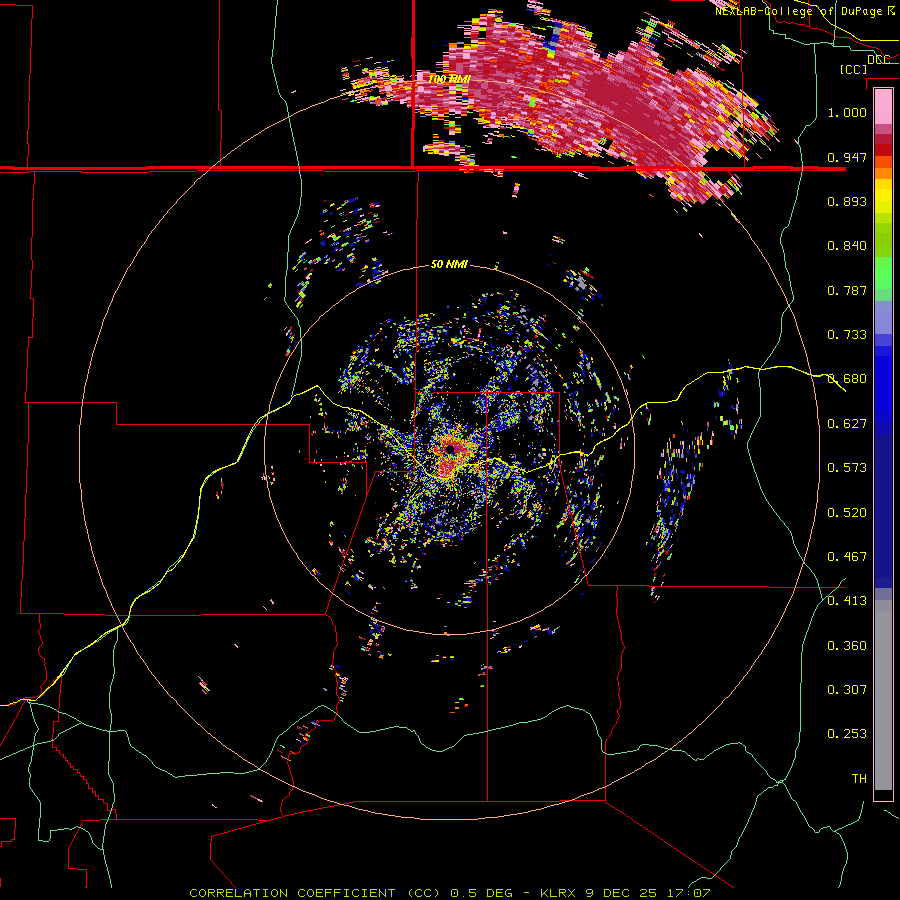Pick the light pink color at top of color bar
The height and width of the screenshot is (900, 900).
883,106
